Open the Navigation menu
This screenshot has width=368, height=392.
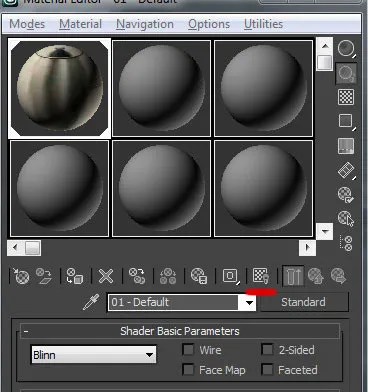(145, 24)
